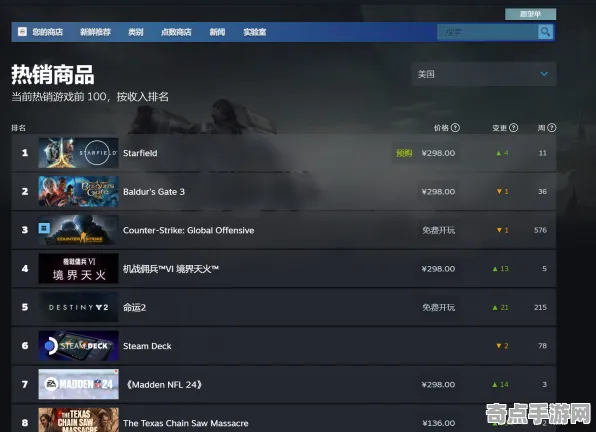Click the search magnifier icon
Viewport: 596px width, 432px height.
pyautogui.click(x=545, y=32)
